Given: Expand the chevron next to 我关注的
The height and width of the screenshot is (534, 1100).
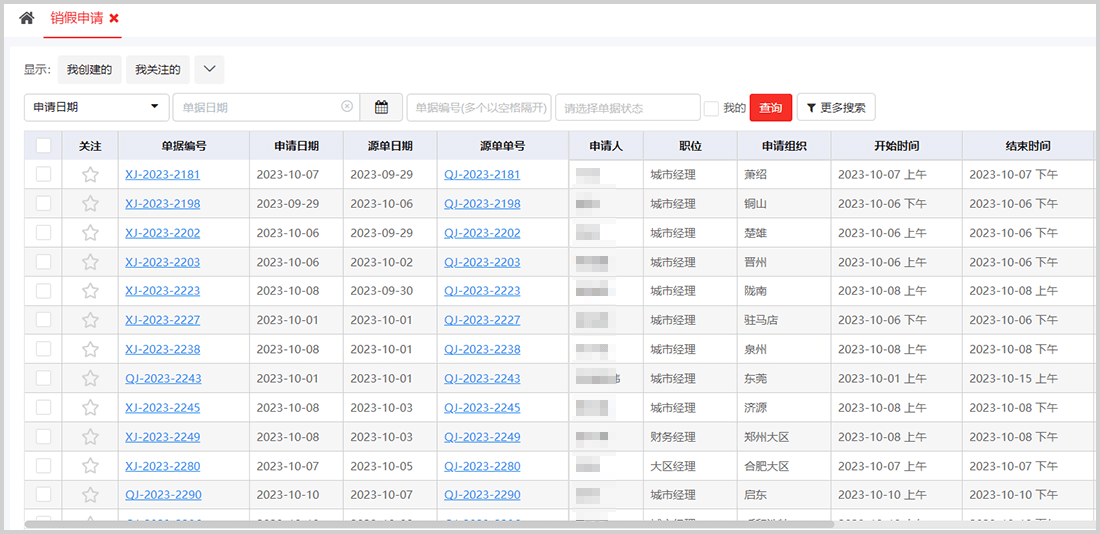Looking at the screenshot, I should tap(209, 69).
